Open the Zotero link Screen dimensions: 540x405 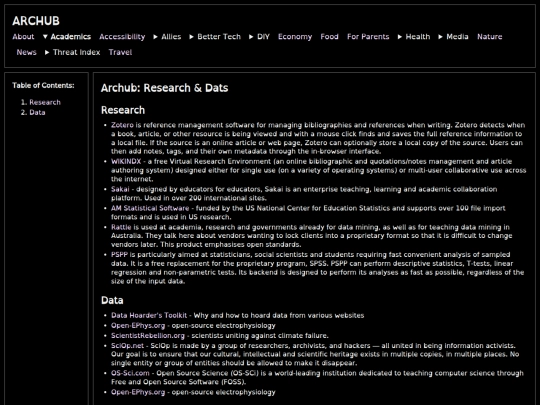point(122,125)
